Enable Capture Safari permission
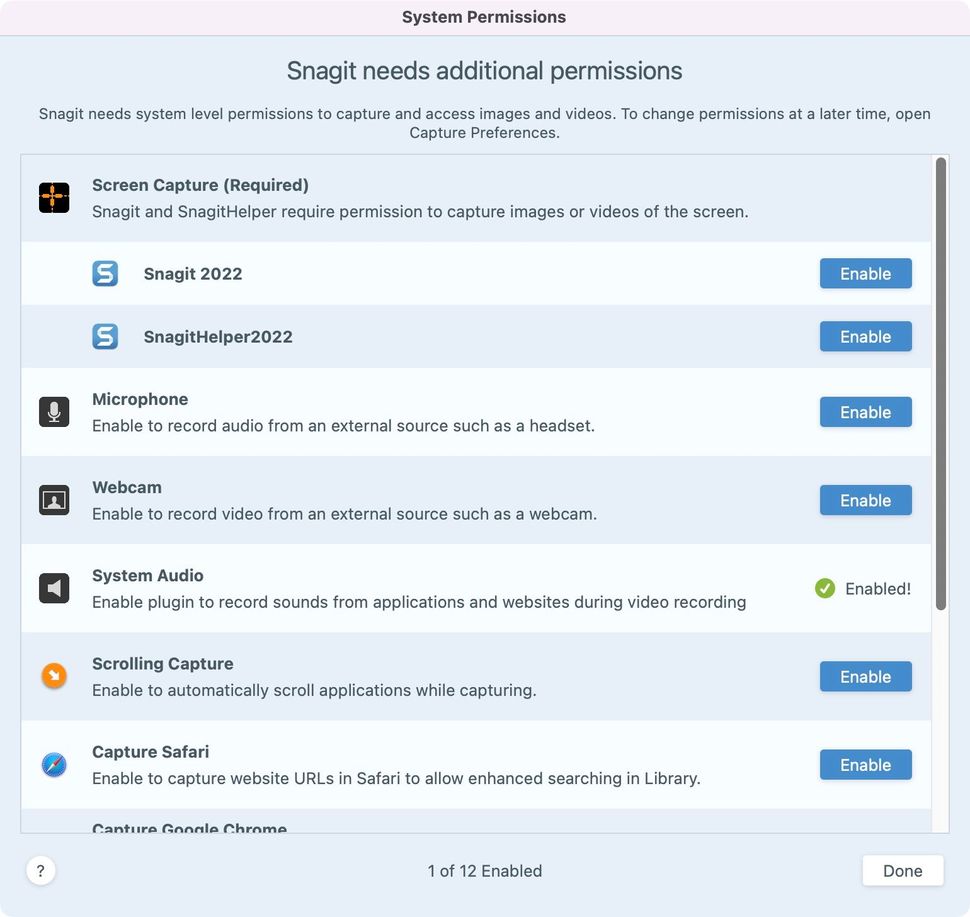The image size is (970, 917). tap(865, 765)
